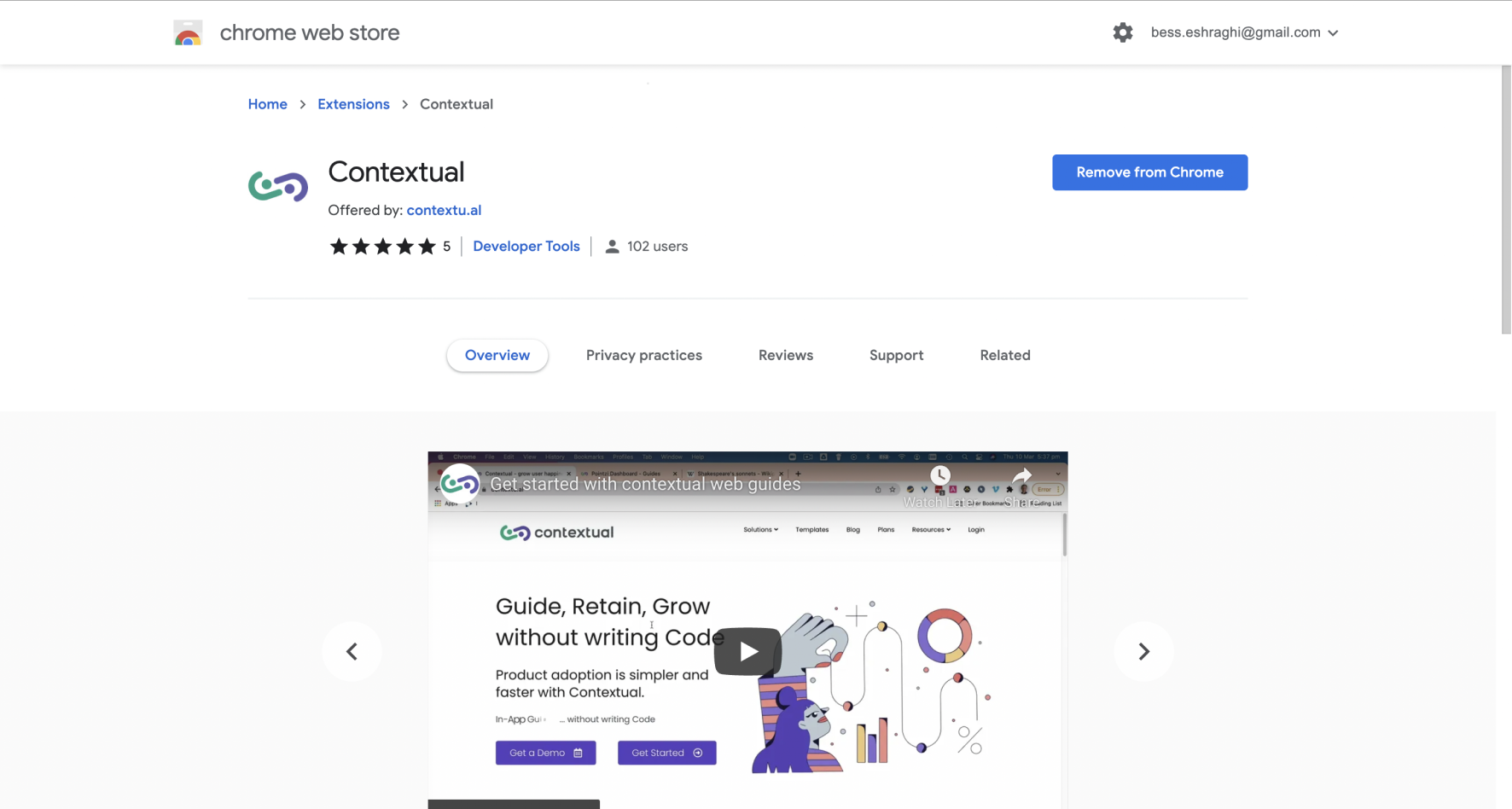Click the Remove from Chrome button
Screen dimensions: 1512x809
point(1149,172)
